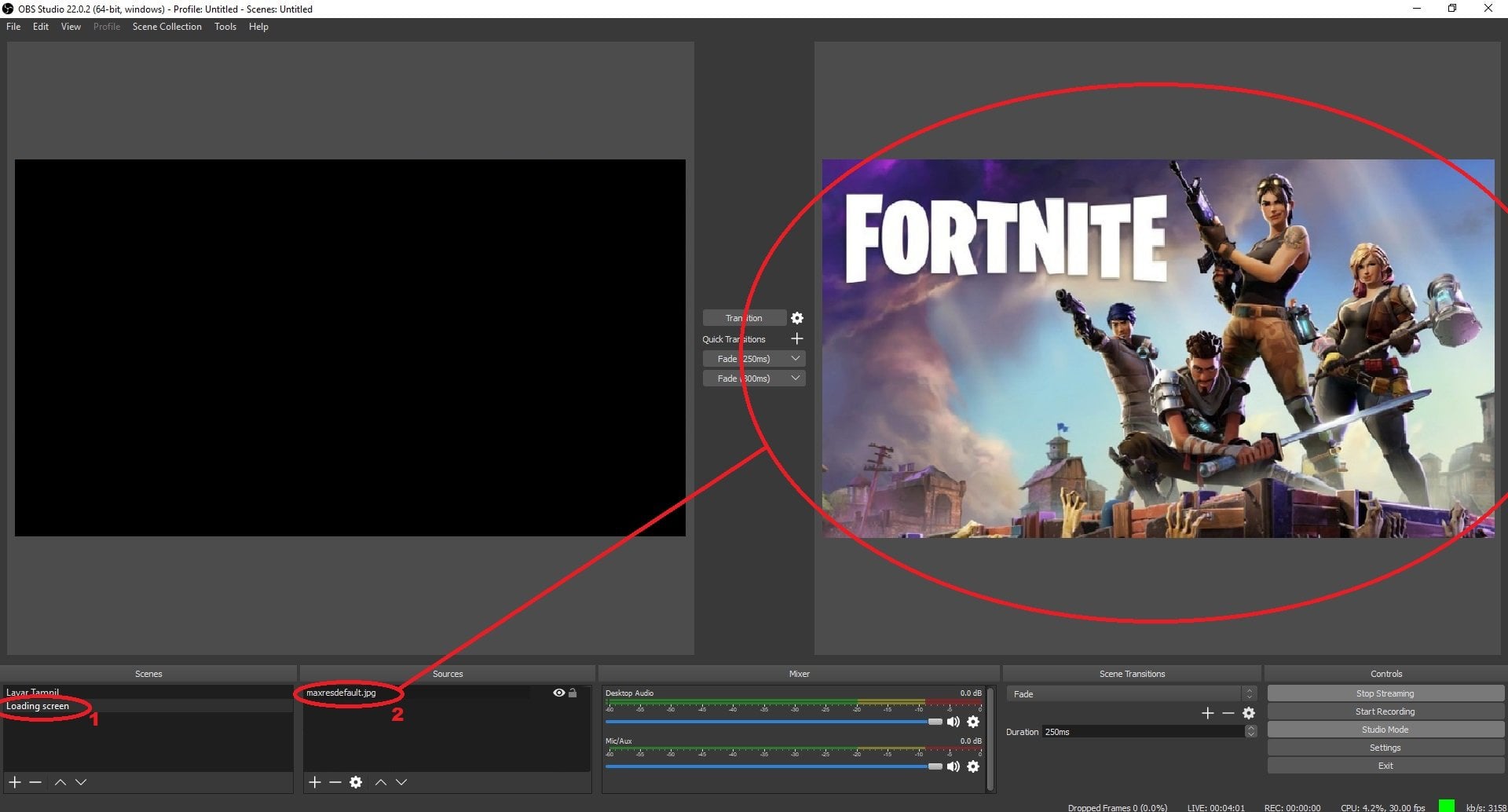Hide maxresdefault.jpg source using eye icon
1508x812 pixels.
(x=558, y=693)
